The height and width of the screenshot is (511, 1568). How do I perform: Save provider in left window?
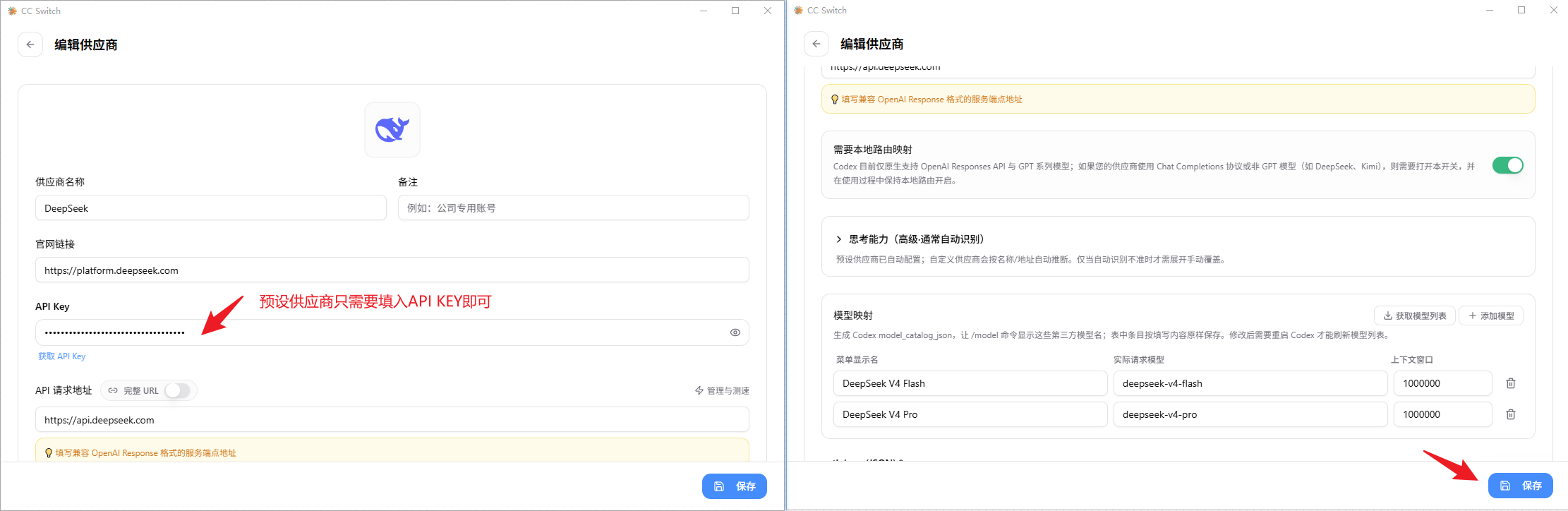click(x=735, y=486)
